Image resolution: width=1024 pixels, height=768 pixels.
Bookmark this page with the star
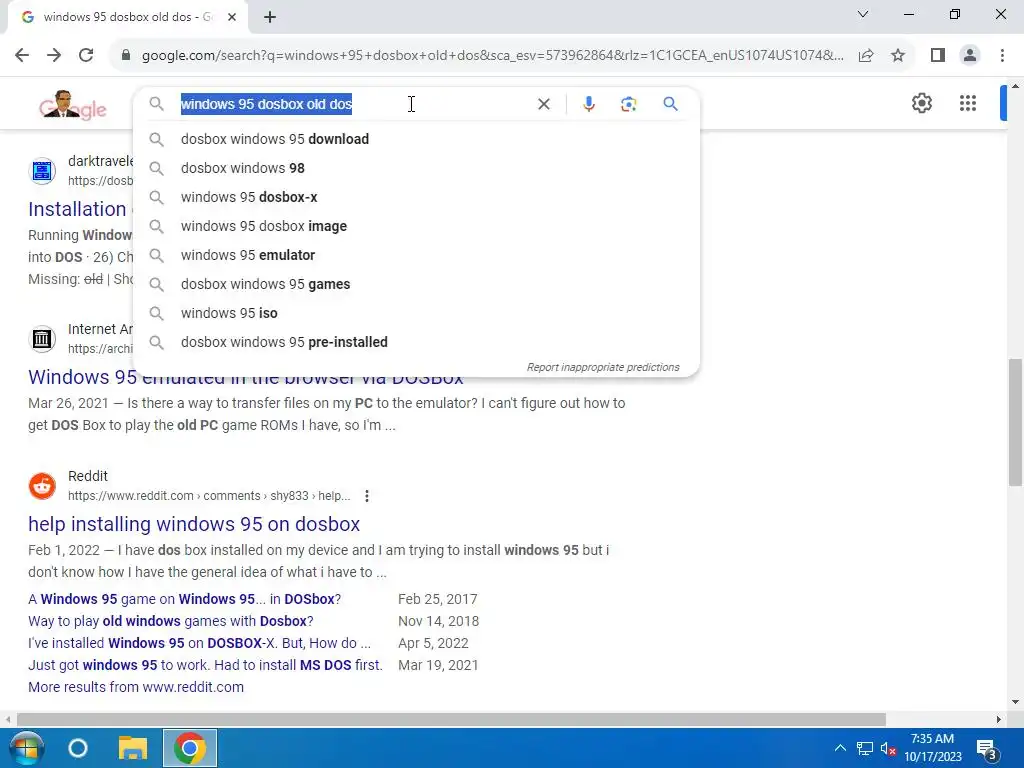[898, 55]
